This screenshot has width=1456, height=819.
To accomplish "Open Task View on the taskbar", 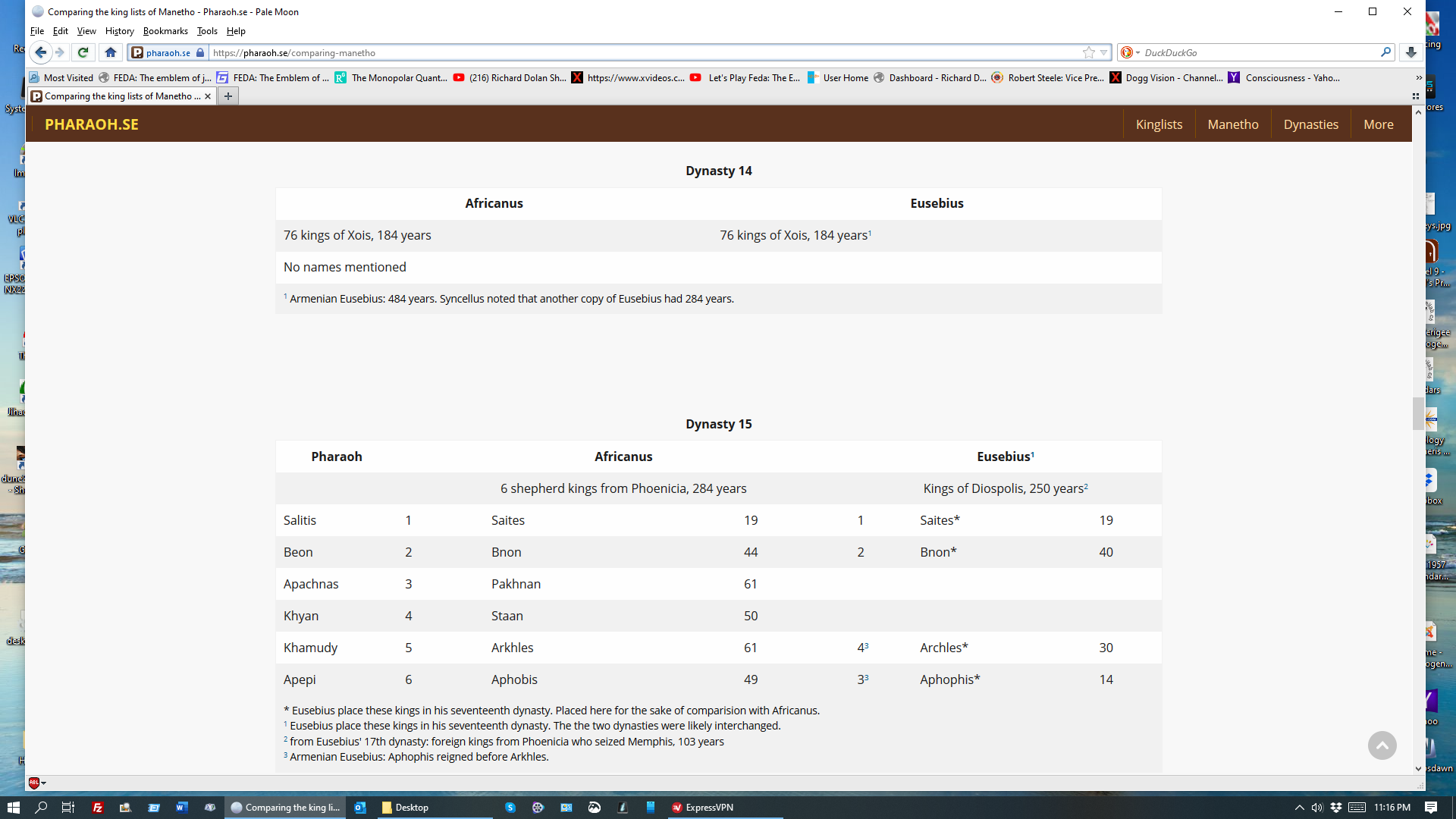I will [x=67, y=807].
